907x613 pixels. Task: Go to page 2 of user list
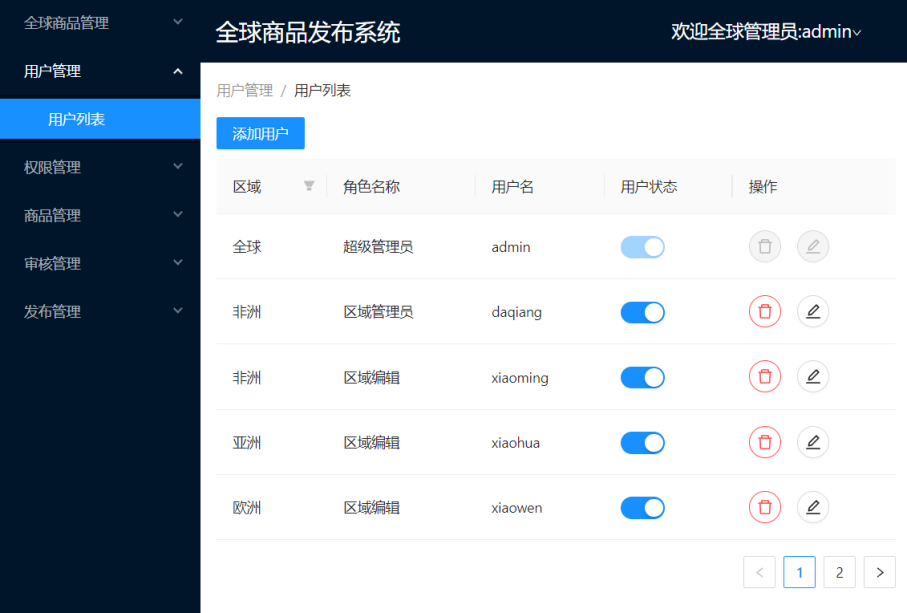point(839,572)
